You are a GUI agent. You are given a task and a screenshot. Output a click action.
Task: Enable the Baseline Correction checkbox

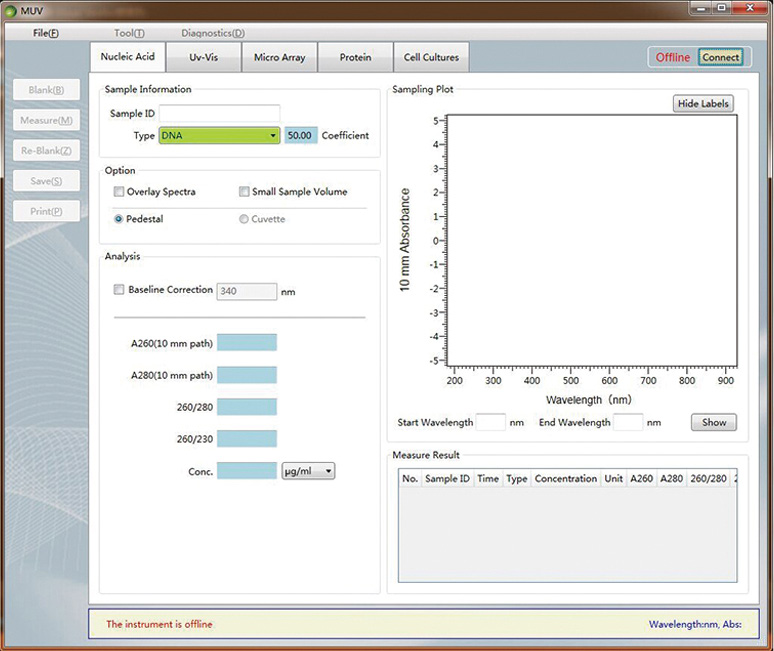click(x=120, y=290)
